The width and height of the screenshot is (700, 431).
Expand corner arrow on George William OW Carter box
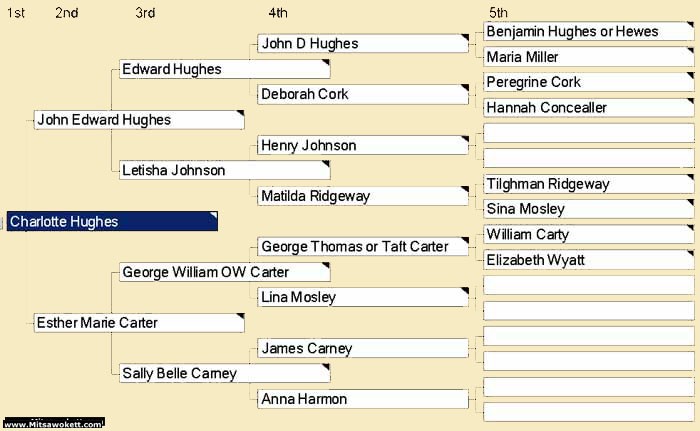325,267
